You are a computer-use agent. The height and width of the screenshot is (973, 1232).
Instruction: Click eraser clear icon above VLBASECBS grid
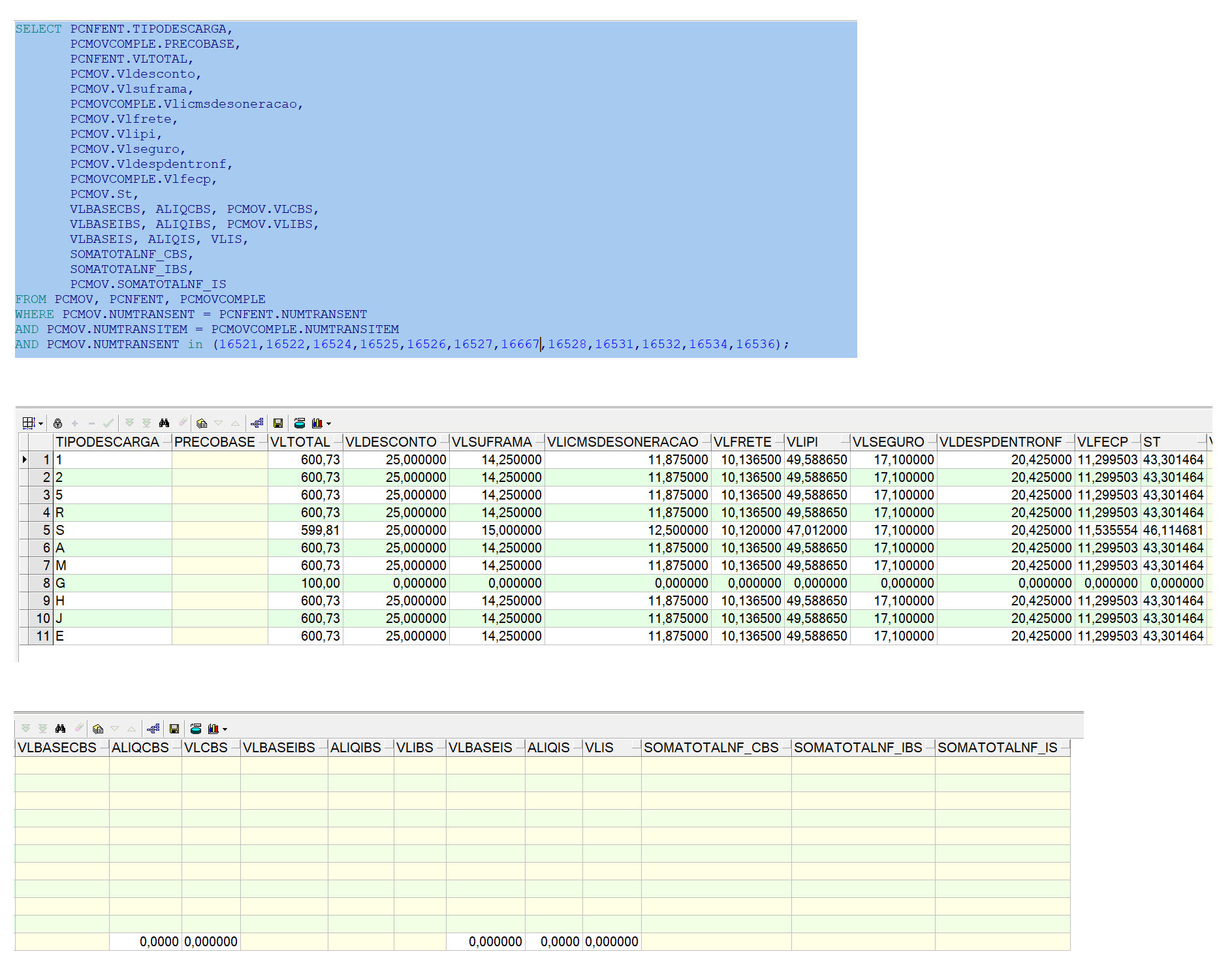tap(78, 729)
